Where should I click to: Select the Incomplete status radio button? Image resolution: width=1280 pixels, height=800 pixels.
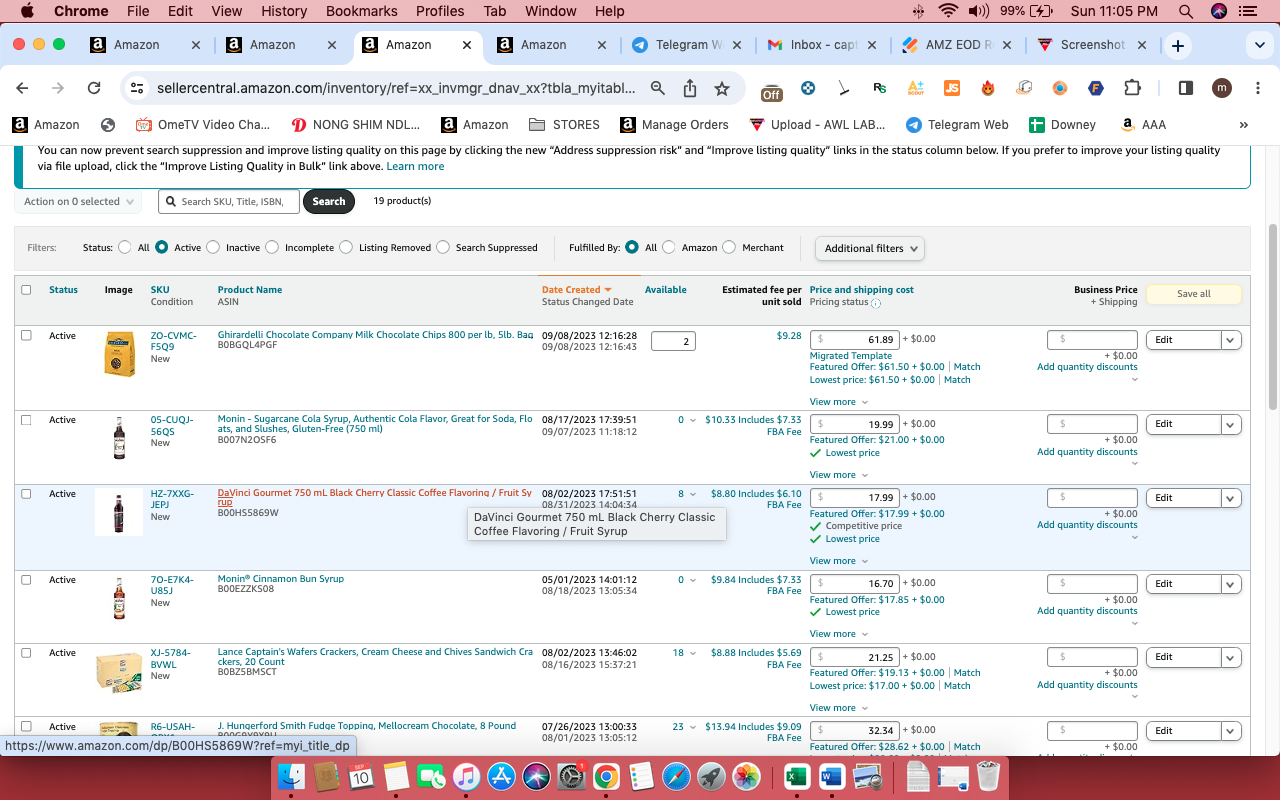pos(272,247)
